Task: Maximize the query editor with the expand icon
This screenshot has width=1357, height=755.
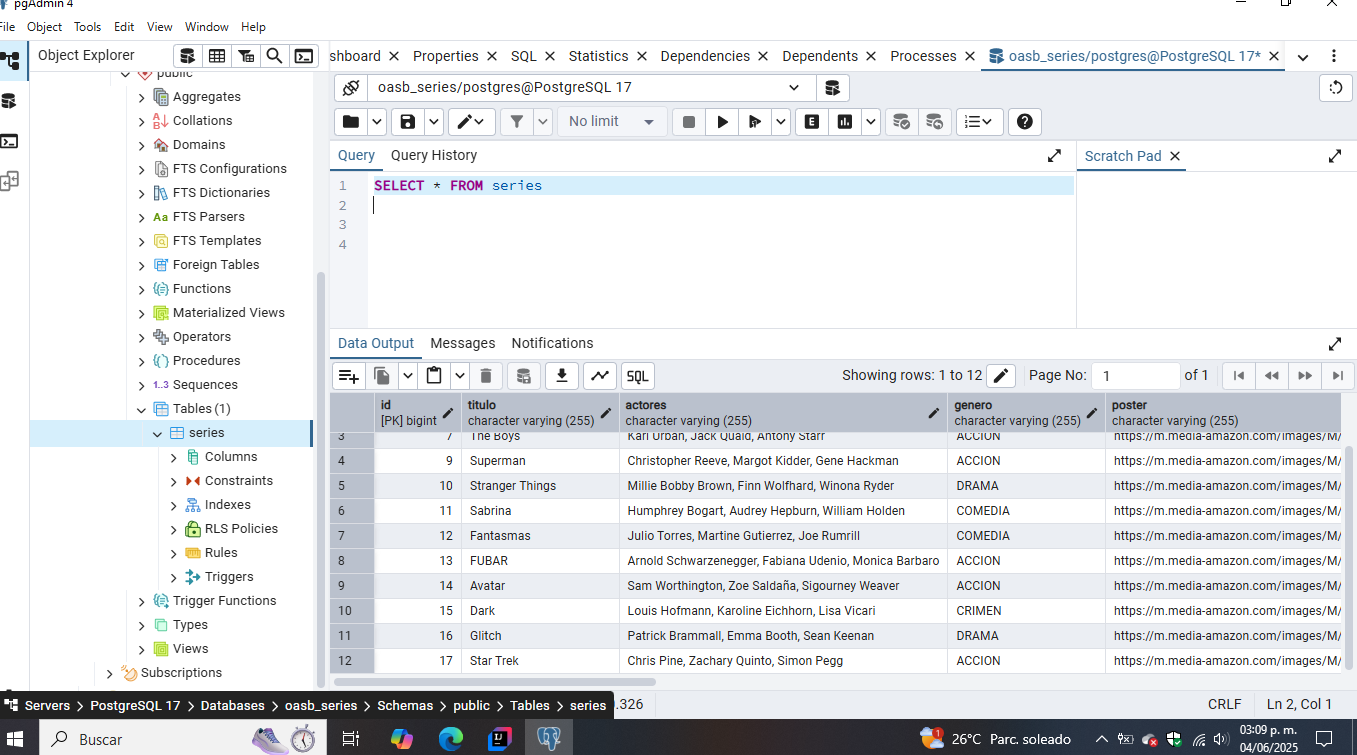Action: point(1054,156)
